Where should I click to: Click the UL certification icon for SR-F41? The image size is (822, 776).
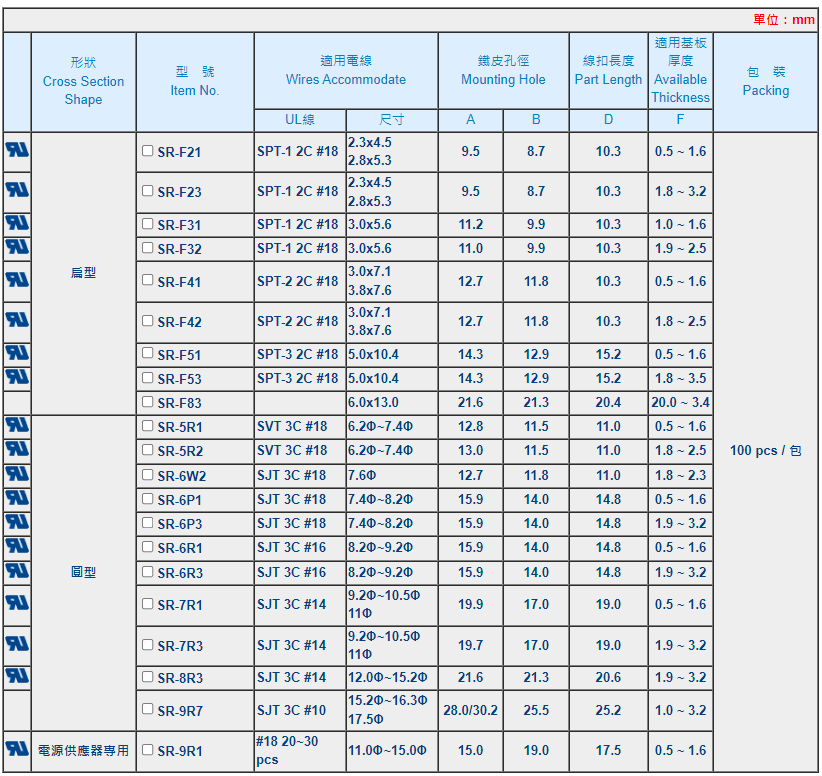[x=17, y=279]
